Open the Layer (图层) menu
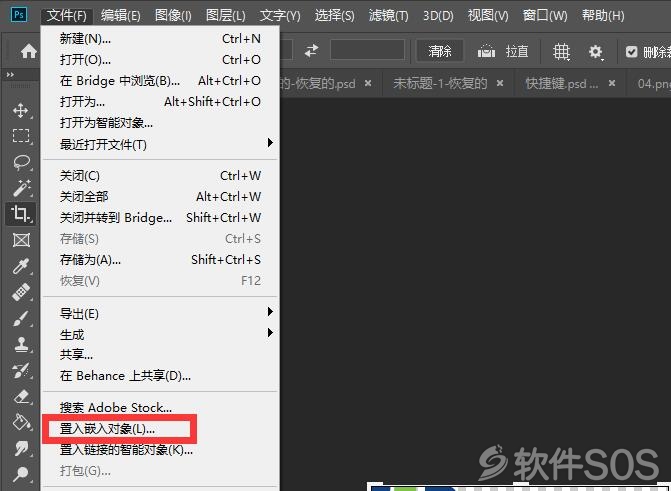 [226, 15]
